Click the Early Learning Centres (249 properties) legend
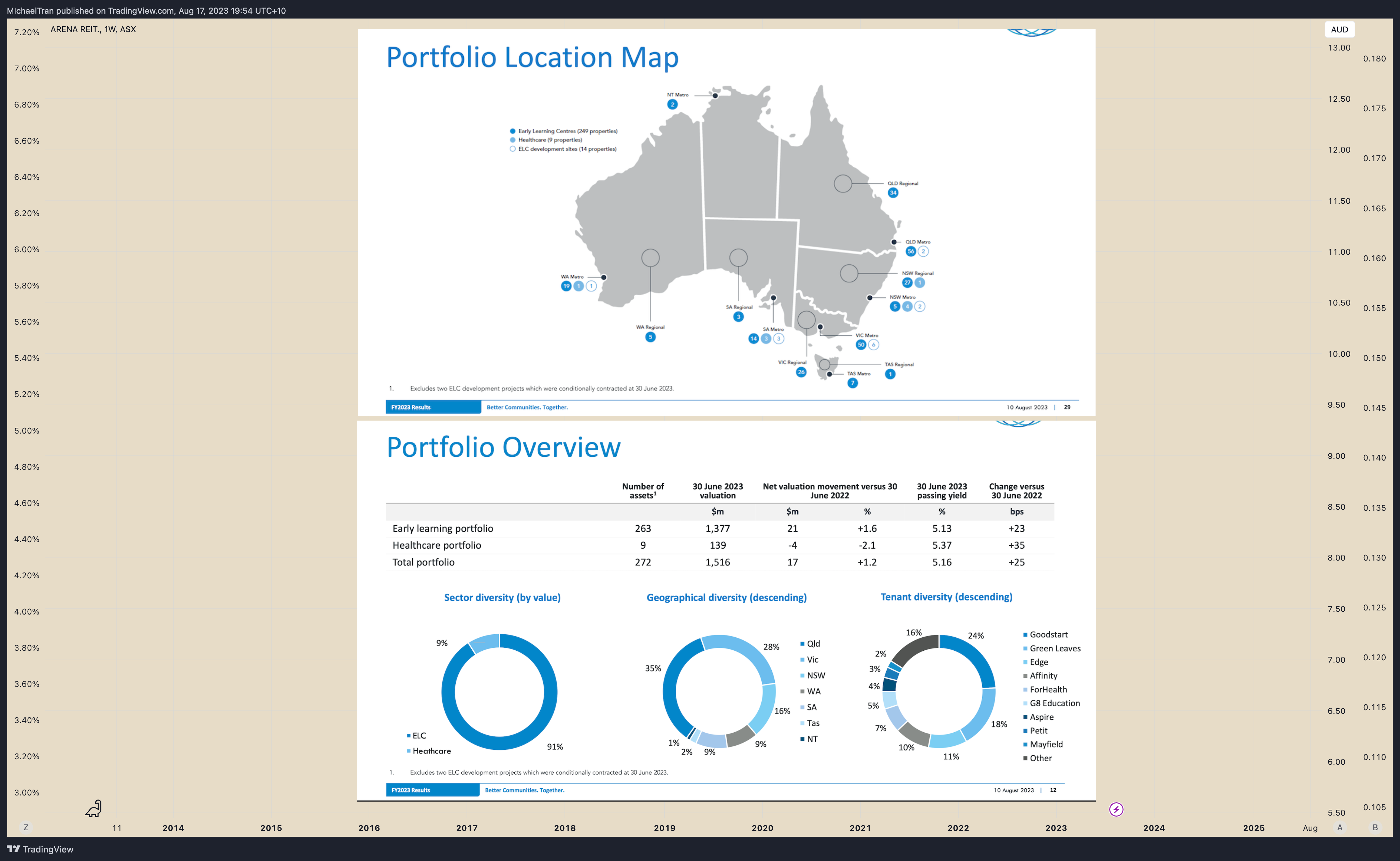Screen dimensions: 1400x861 click(x=563, y=131)
